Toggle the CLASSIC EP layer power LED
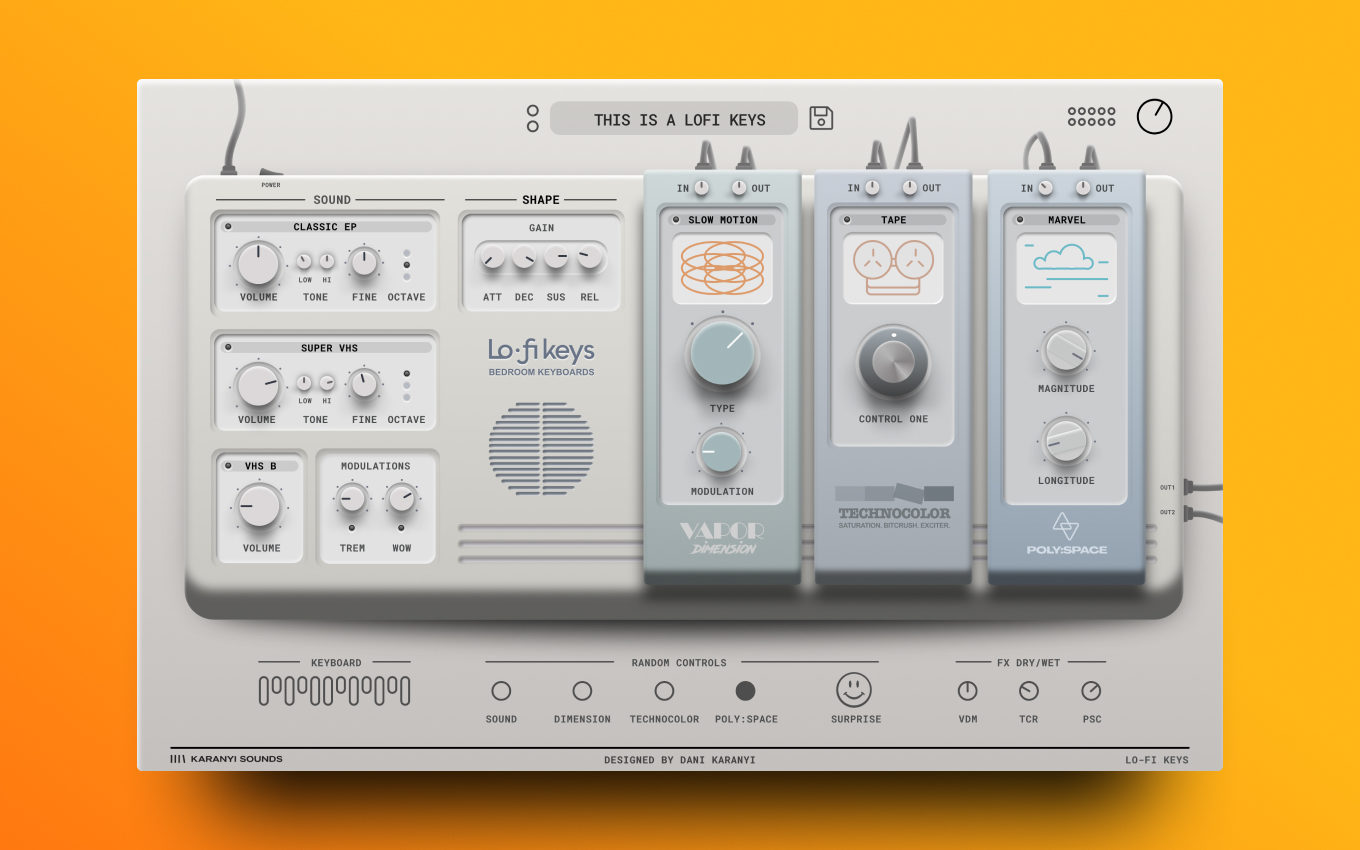1360x850 pixels. [228, 227]
